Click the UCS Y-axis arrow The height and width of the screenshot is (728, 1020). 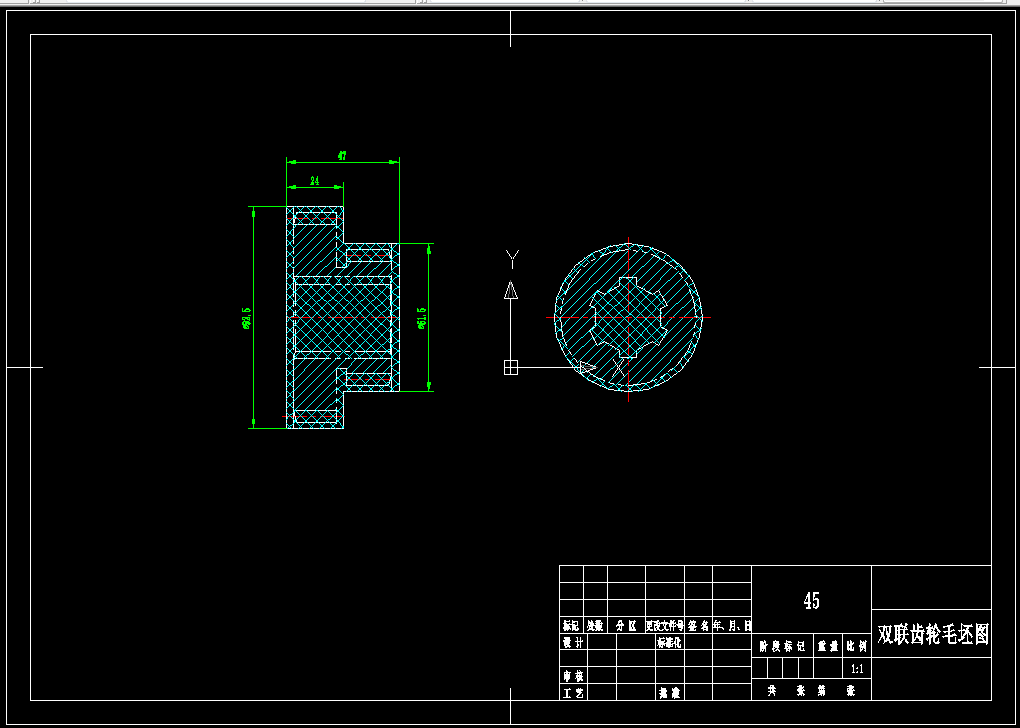pyautogui.click(x=511, y=290)
